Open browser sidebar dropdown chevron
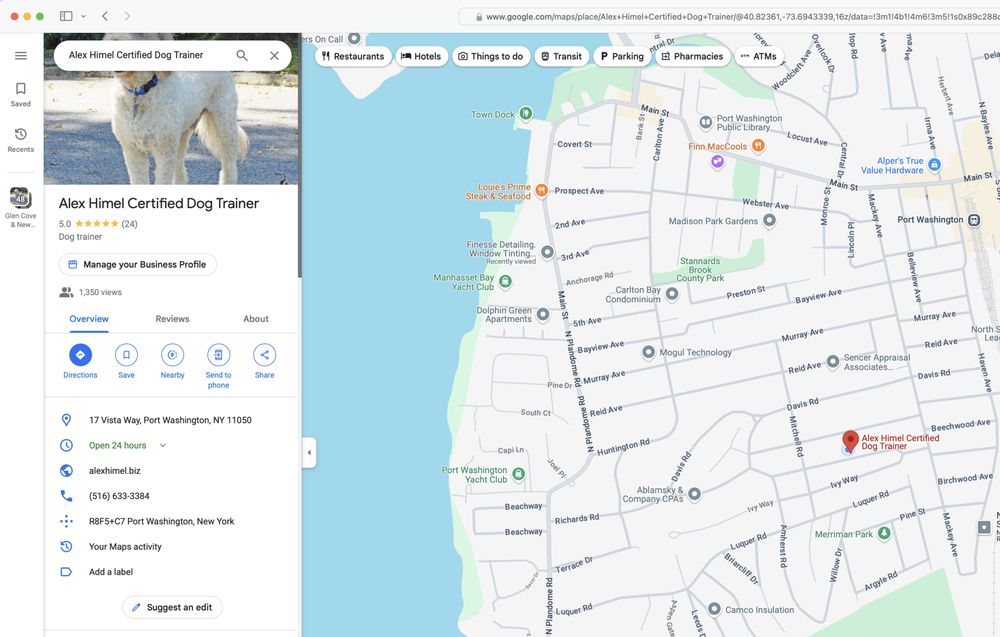This screenshot has width=1000, height=637. pyautogui.click(x=83, y=17)
